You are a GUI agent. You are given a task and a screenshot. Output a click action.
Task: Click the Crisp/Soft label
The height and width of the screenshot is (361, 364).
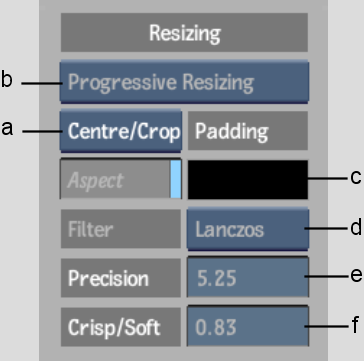(121, 327)
